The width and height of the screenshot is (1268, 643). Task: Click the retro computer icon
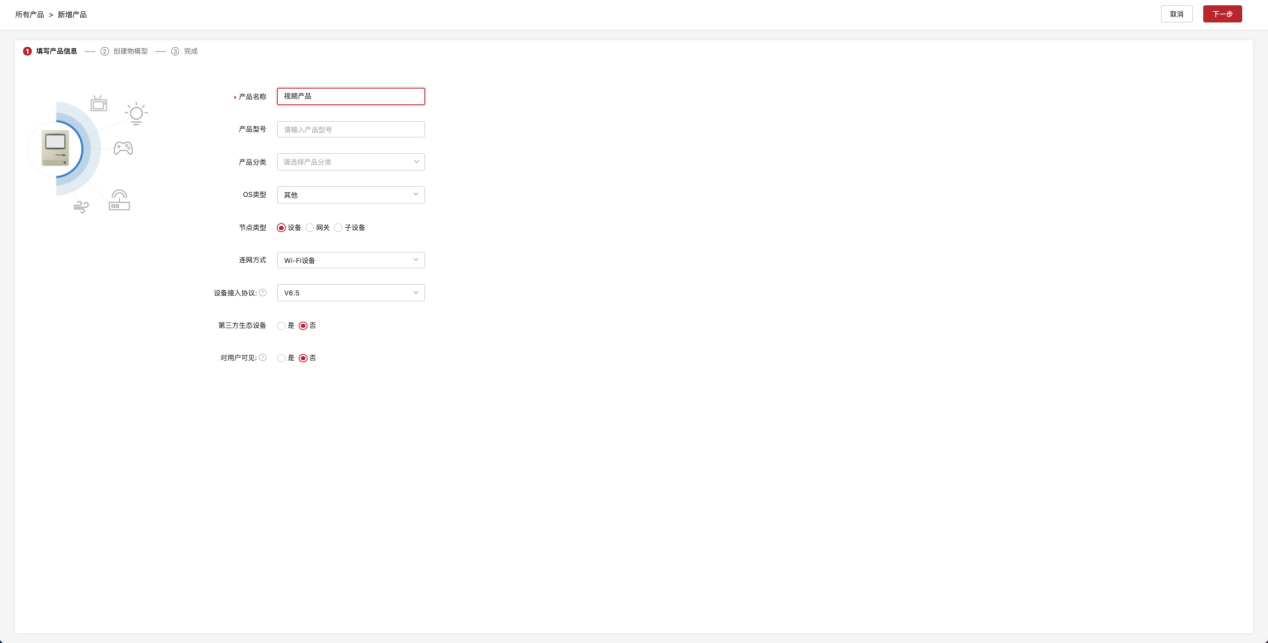(x=55, y=149)
